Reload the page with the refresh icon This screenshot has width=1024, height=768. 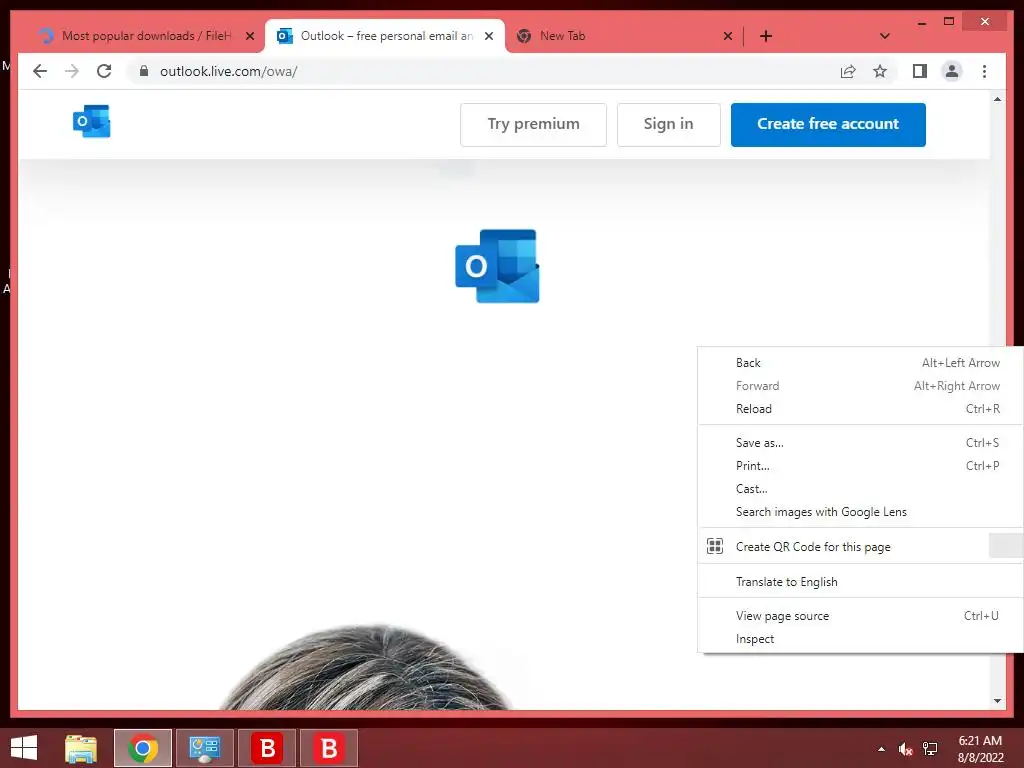[x=104, y=71]
